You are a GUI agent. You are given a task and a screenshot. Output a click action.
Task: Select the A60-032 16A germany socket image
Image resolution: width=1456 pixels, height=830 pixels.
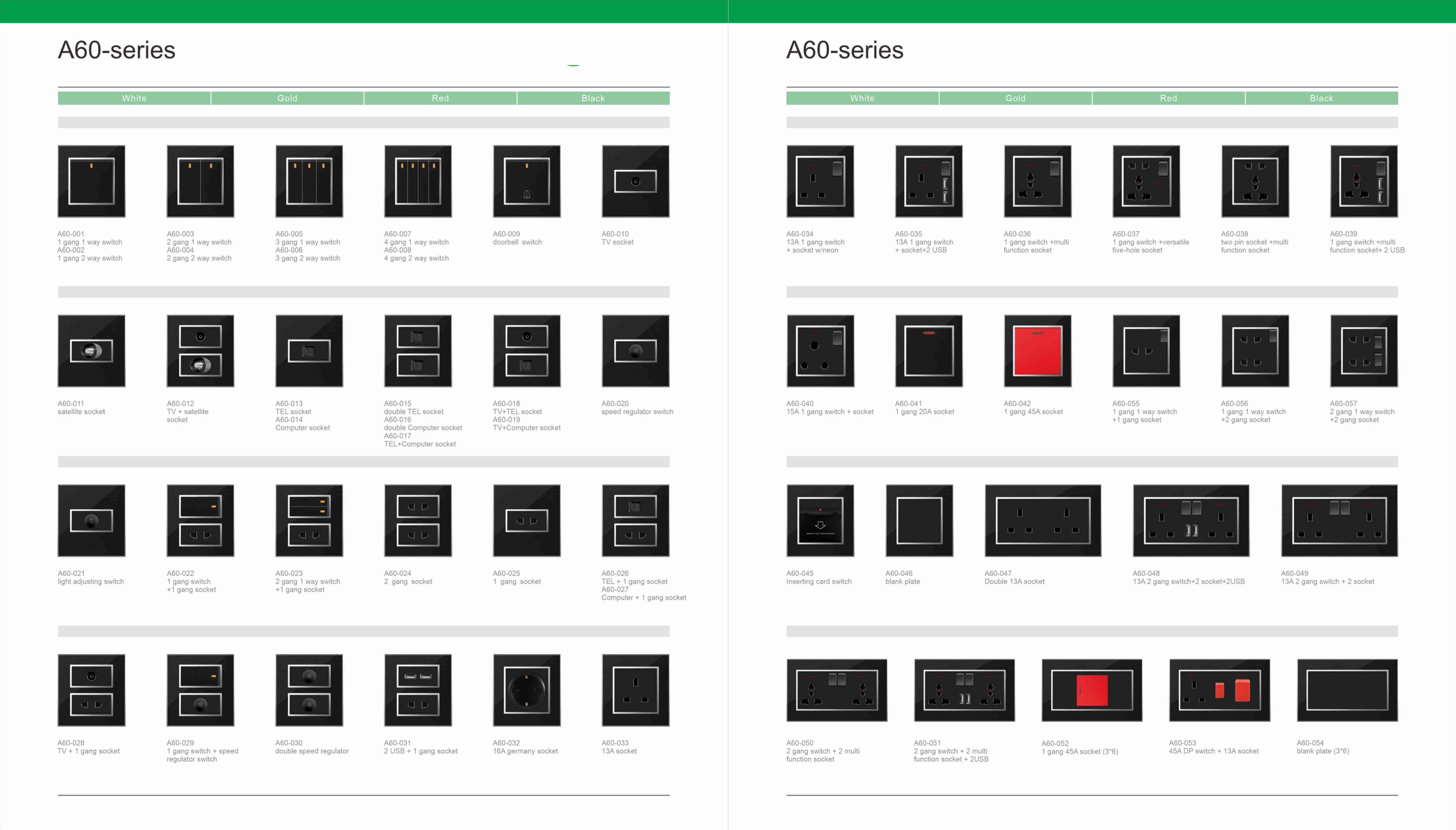coord(527,690)
